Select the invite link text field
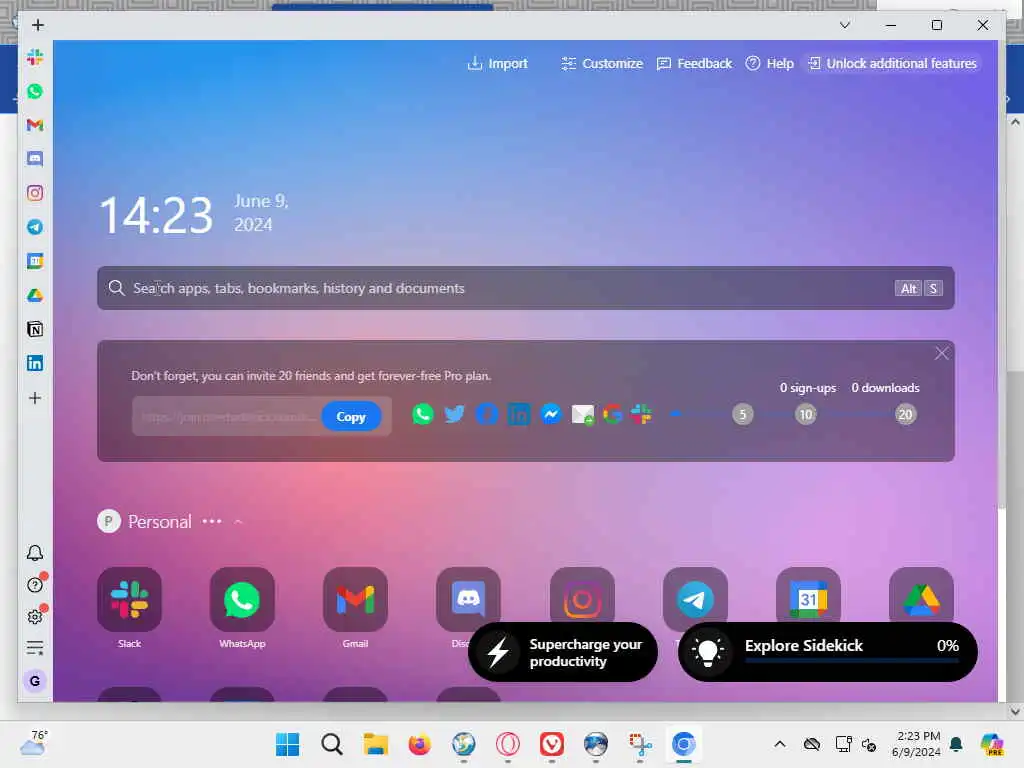 [x=226, y=417]
